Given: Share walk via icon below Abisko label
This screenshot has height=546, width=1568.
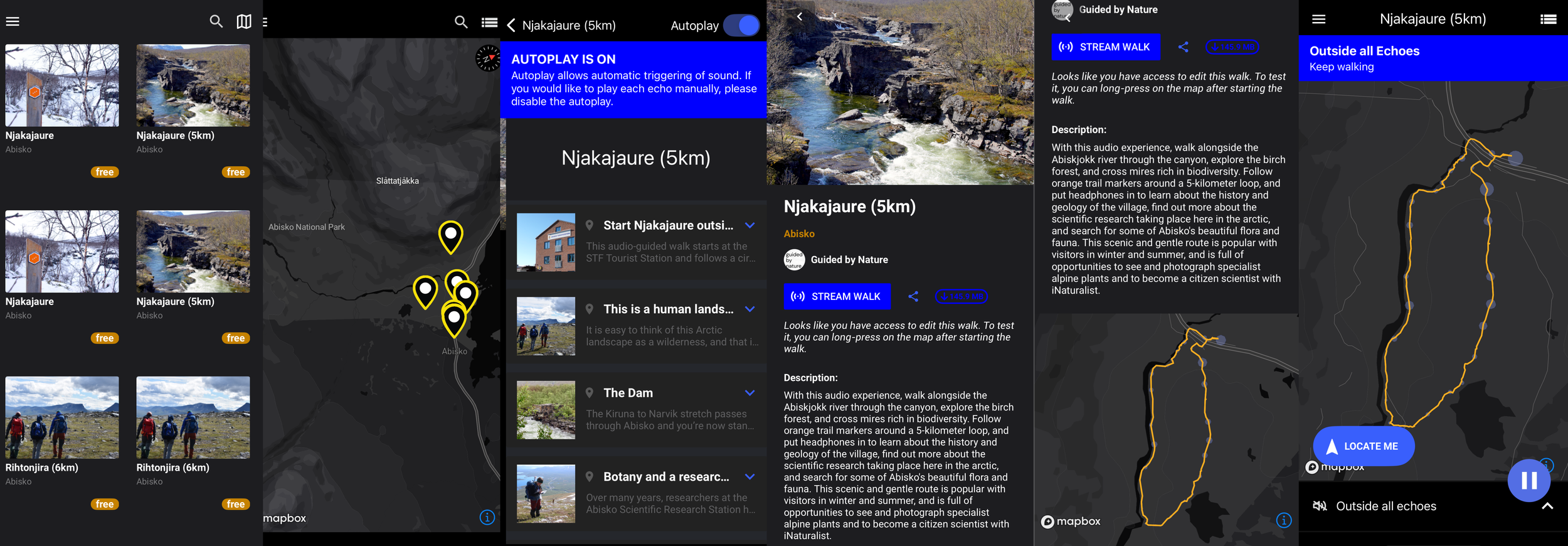Looking at the screenshot, I should tap(913, 296).
